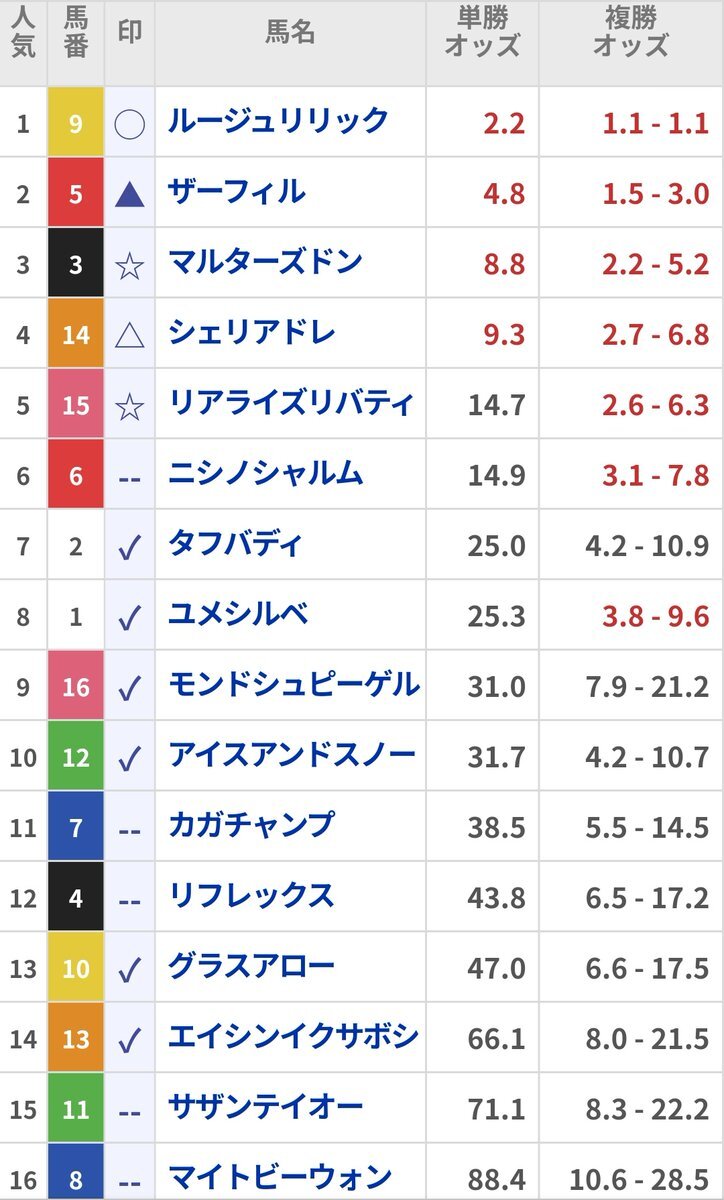Open horse page for グラスアロー
Screen dimensions: 724x1200
(251, 966)
